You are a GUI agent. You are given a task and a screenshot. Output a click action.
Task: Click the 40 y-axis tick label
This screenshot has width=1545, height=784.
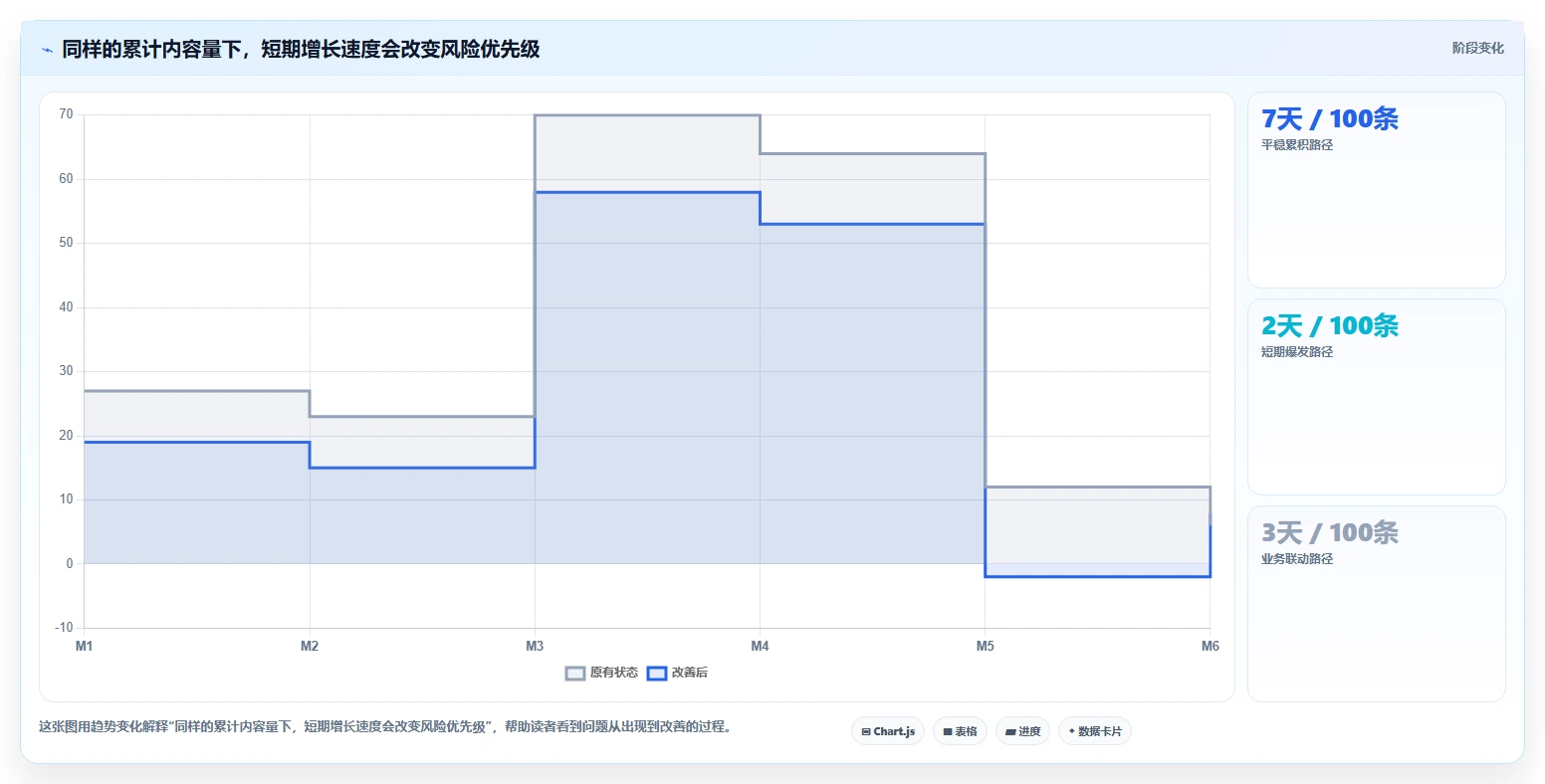tap(66, 307)
